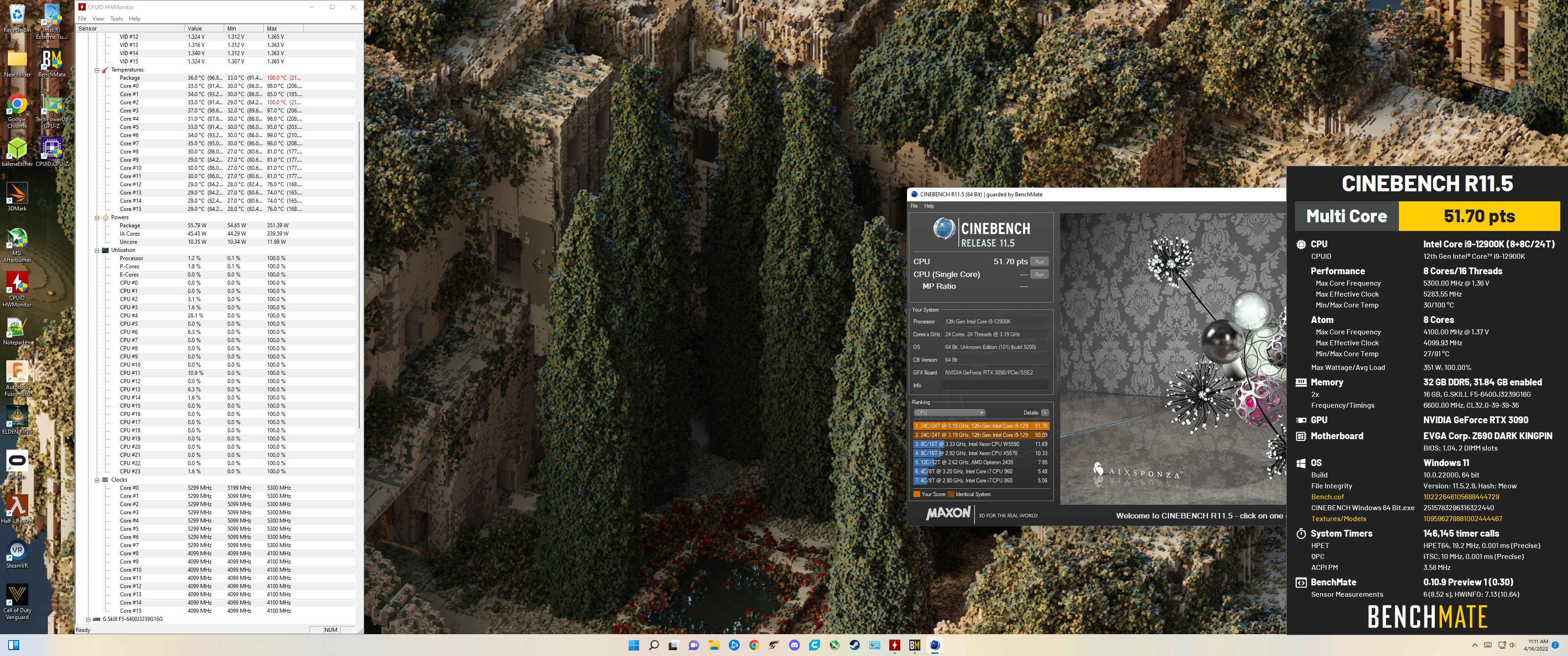Click the Max column header
The width and height of the screenshot is (1568, 656).
point(283,29)
